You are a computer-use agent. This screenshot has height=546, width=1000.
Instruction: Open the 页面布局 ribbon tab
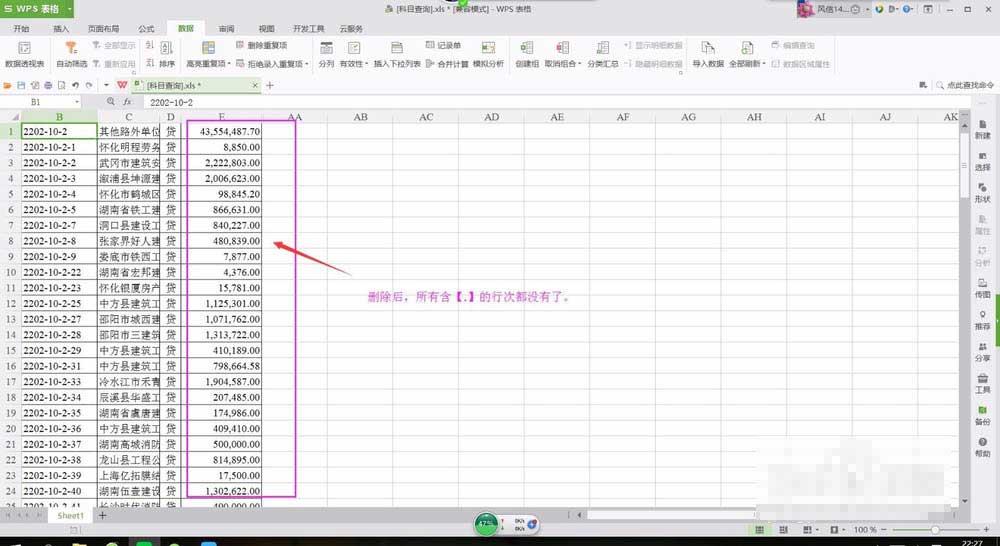103,29
